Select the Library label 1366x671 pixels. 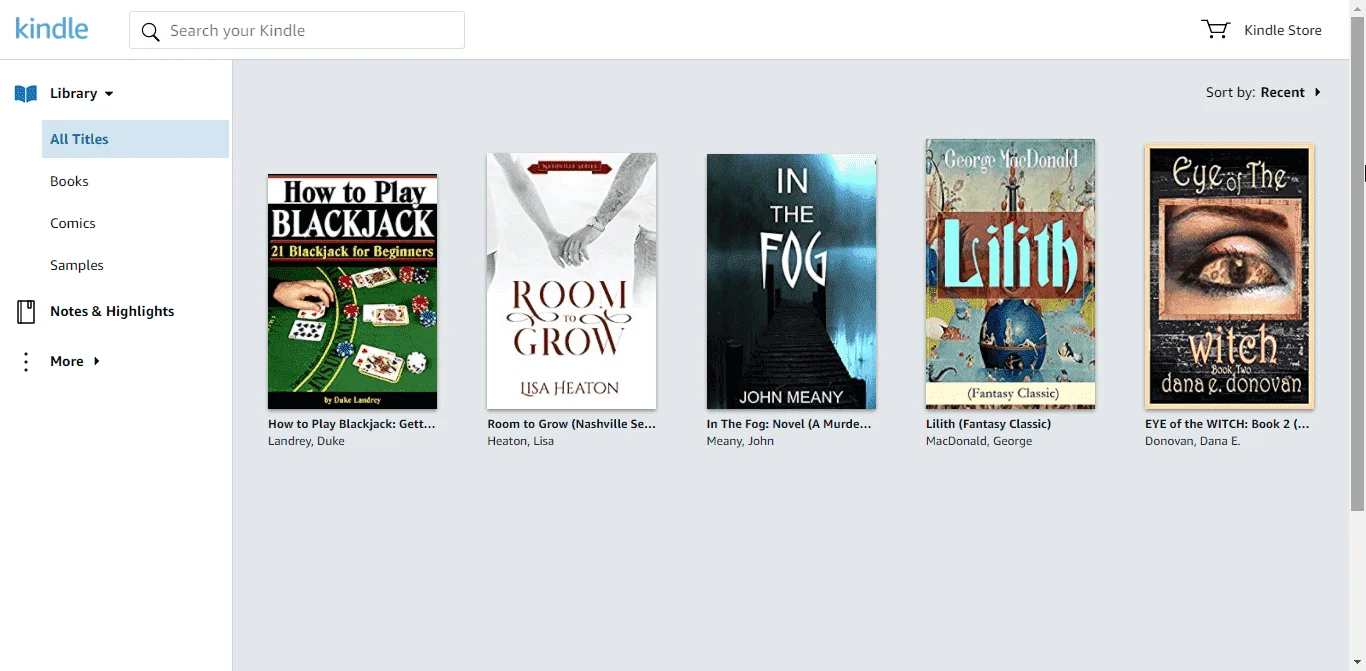pyautogui.click(x=74, y=93)
